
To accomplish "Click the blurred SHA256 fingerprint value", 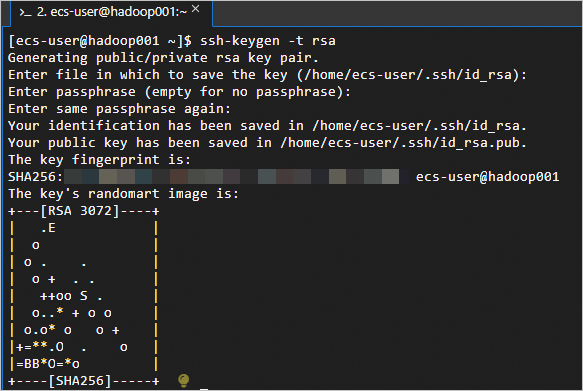I will coord(236,177).
